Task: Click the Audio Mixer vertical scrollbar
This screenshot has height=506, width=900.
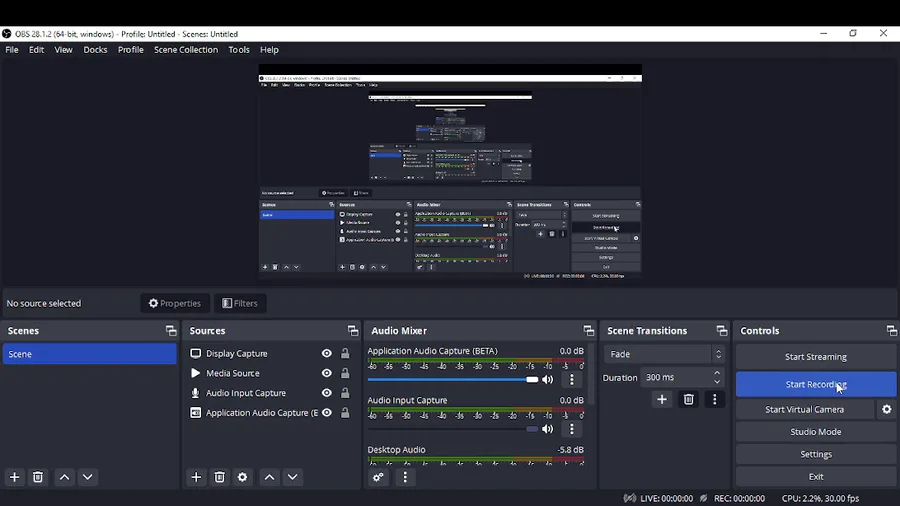Action: [591, 375]
